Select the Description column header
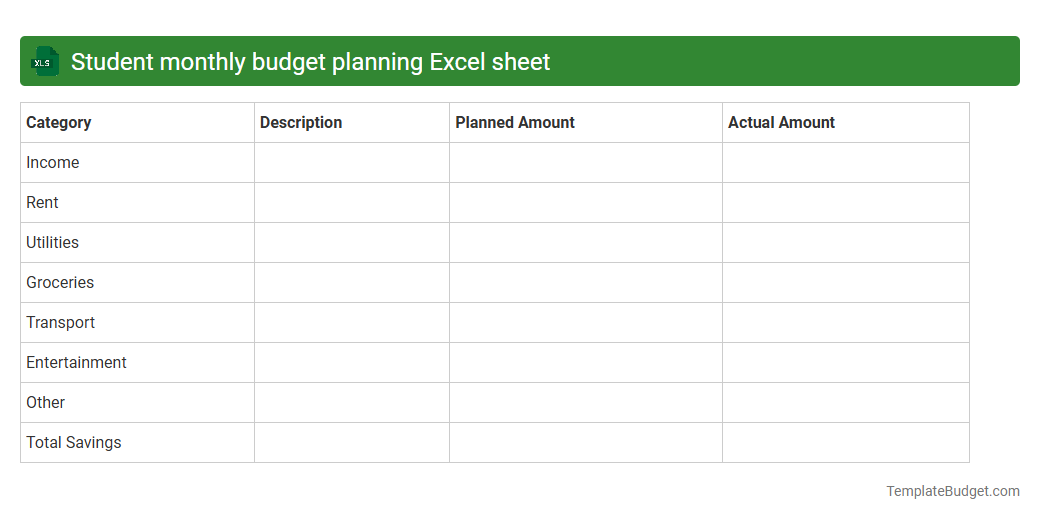The image size is (1040, 520). (352, 123)
